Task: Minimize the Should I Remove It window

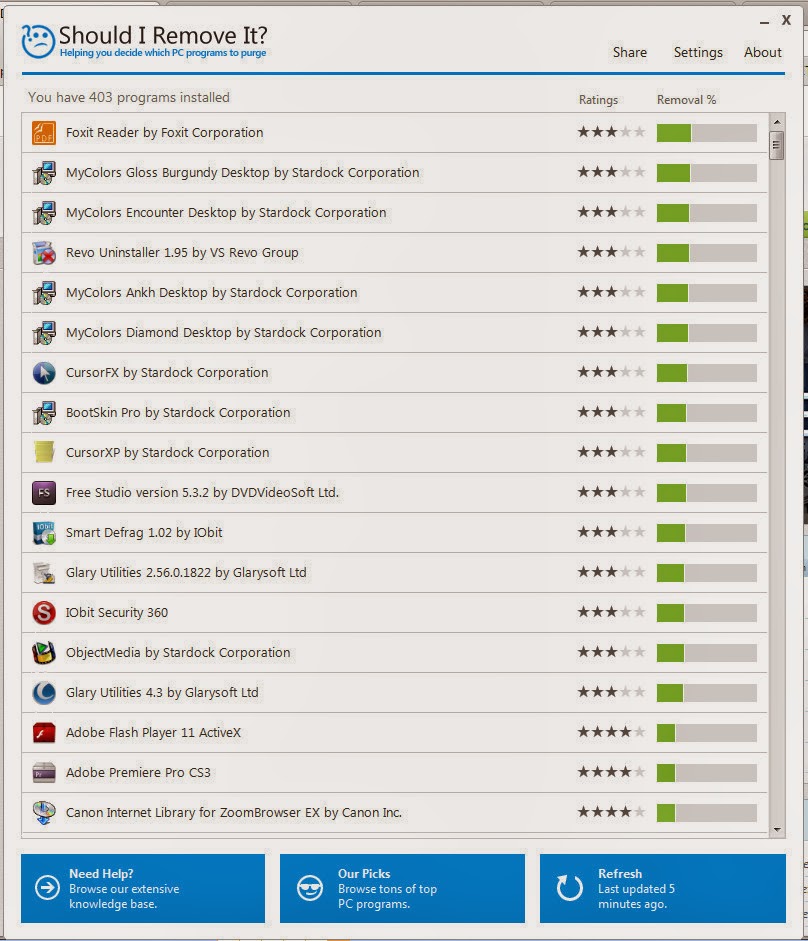Action: click(764, 22)
